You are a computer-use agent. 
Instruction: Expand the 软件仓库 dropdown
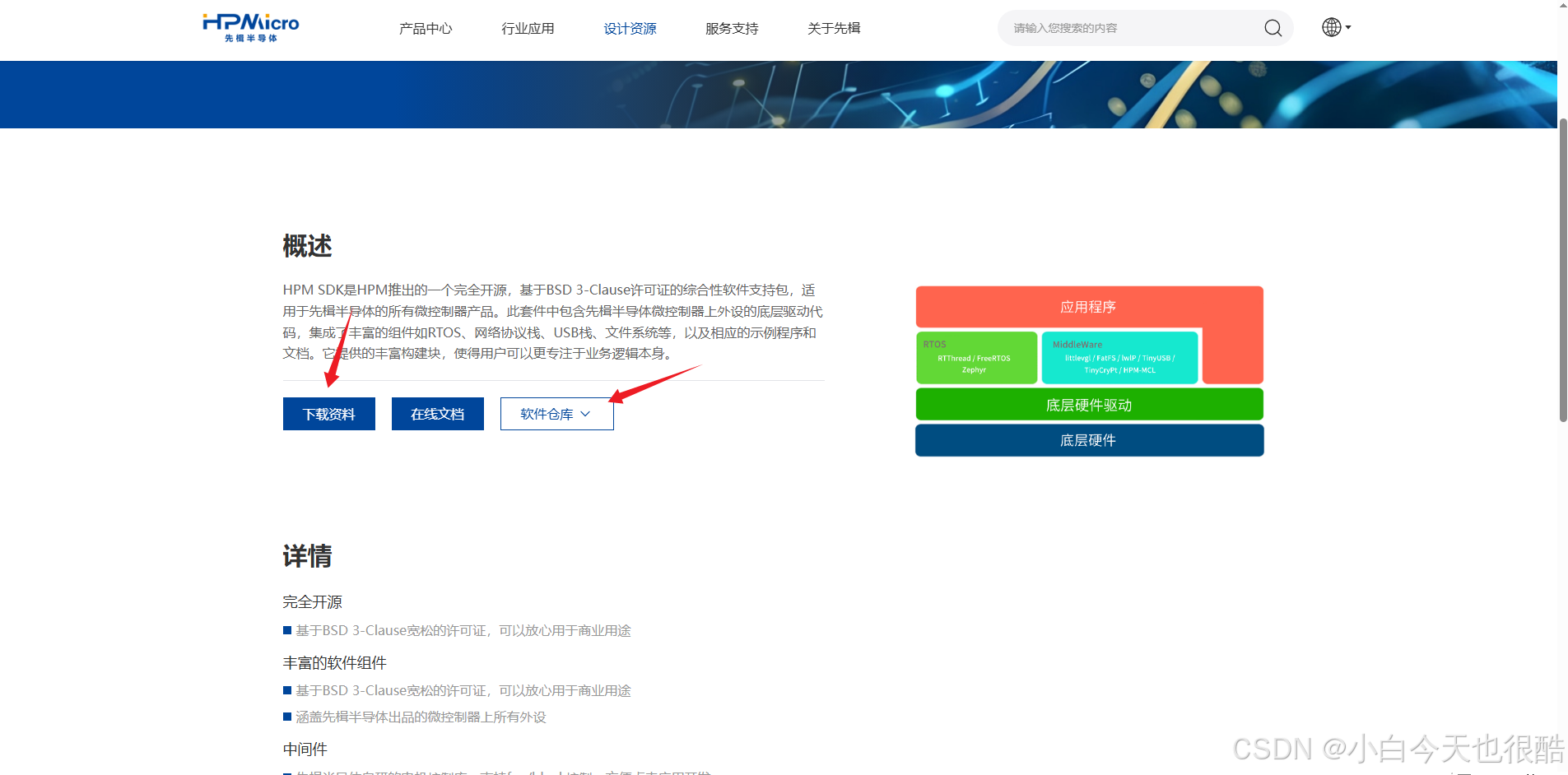pyautogui.click(x=557, y=414)
